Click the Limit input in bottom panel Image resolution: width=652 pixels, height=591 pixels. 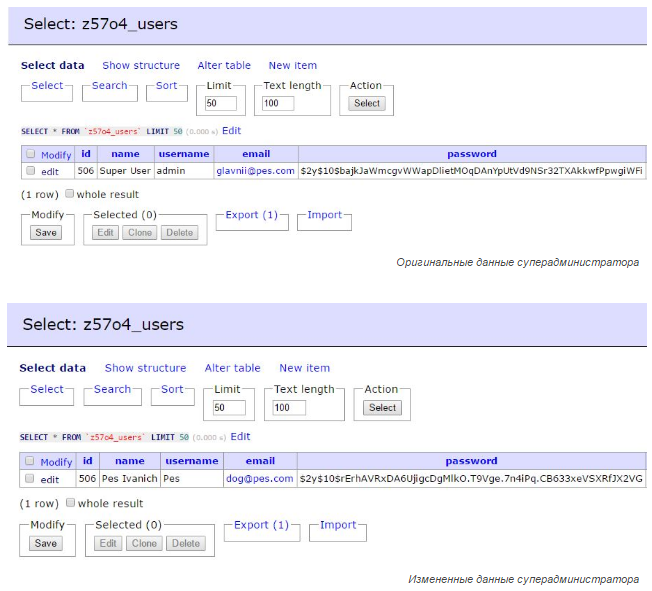[x=229, y=408]
